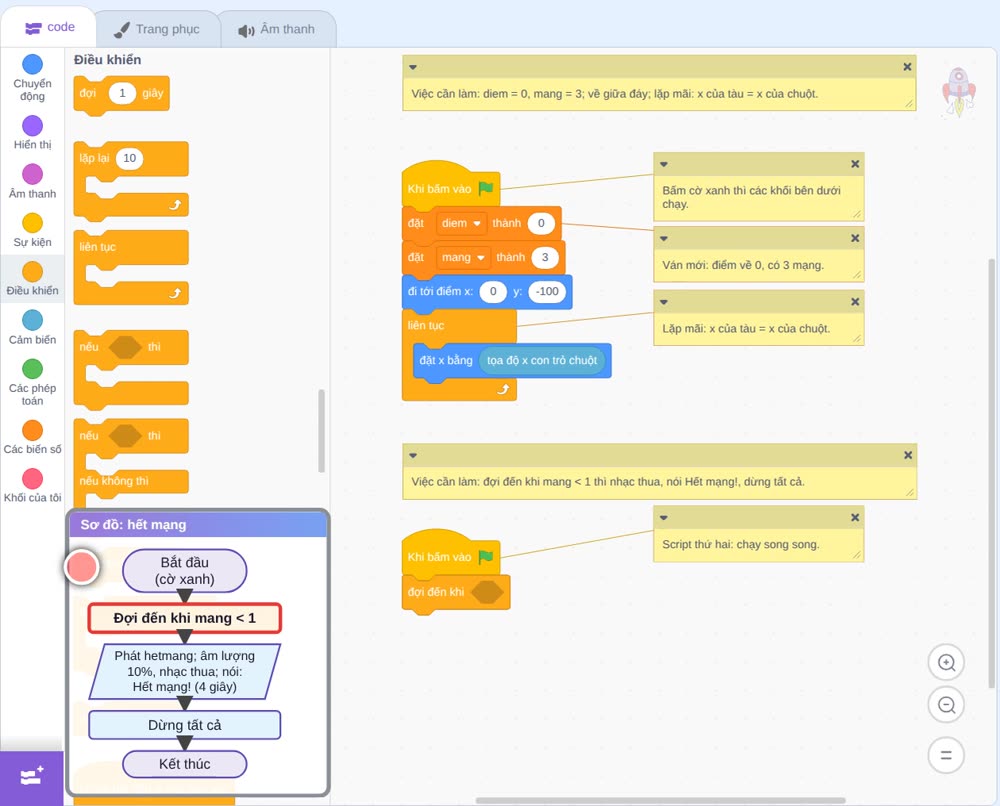Select the Sự kiện category circle
Image resolution: width=1000 pixels, height=806 pixels.
tap(33, 223)
